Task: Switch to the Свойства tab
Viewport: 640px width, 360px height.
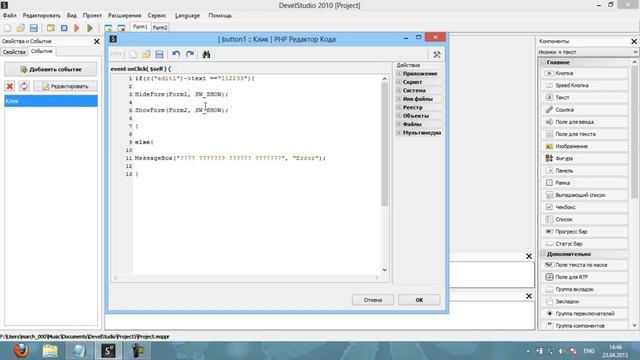Action: 14,52
